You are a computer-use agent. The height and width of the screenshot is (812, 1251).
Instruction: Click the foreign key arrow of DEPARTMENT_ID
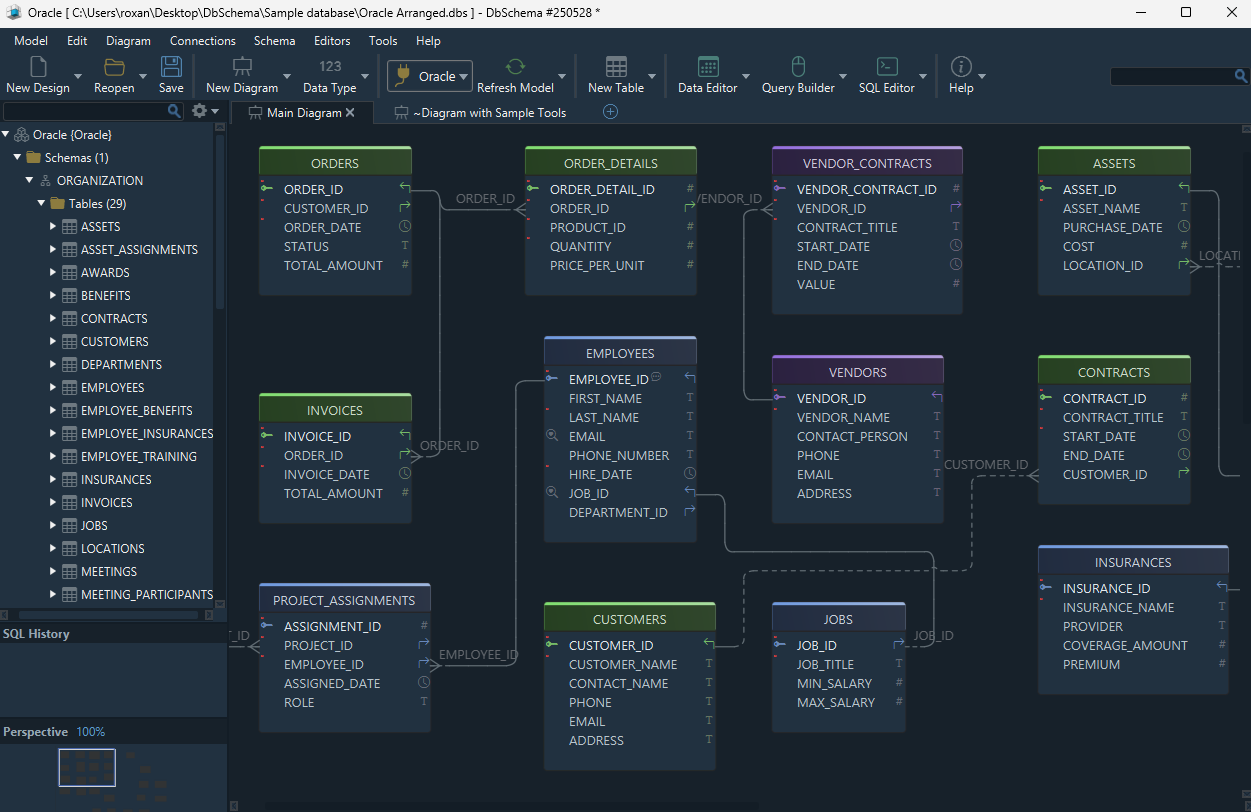point(689,512)
